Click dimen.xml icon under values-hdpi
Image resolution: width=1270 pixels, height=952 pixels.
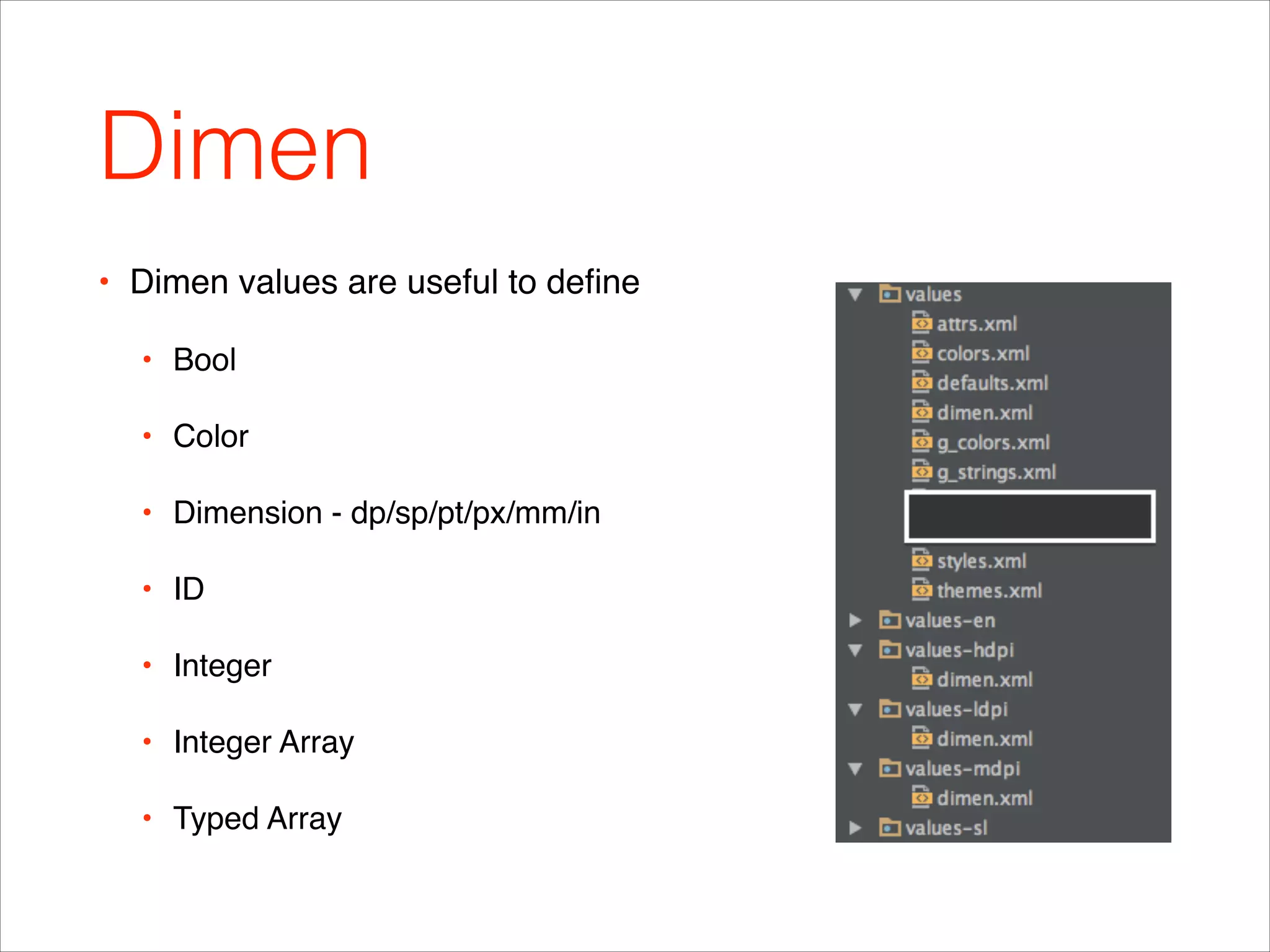pyautogui.click(x=921, y=679)
